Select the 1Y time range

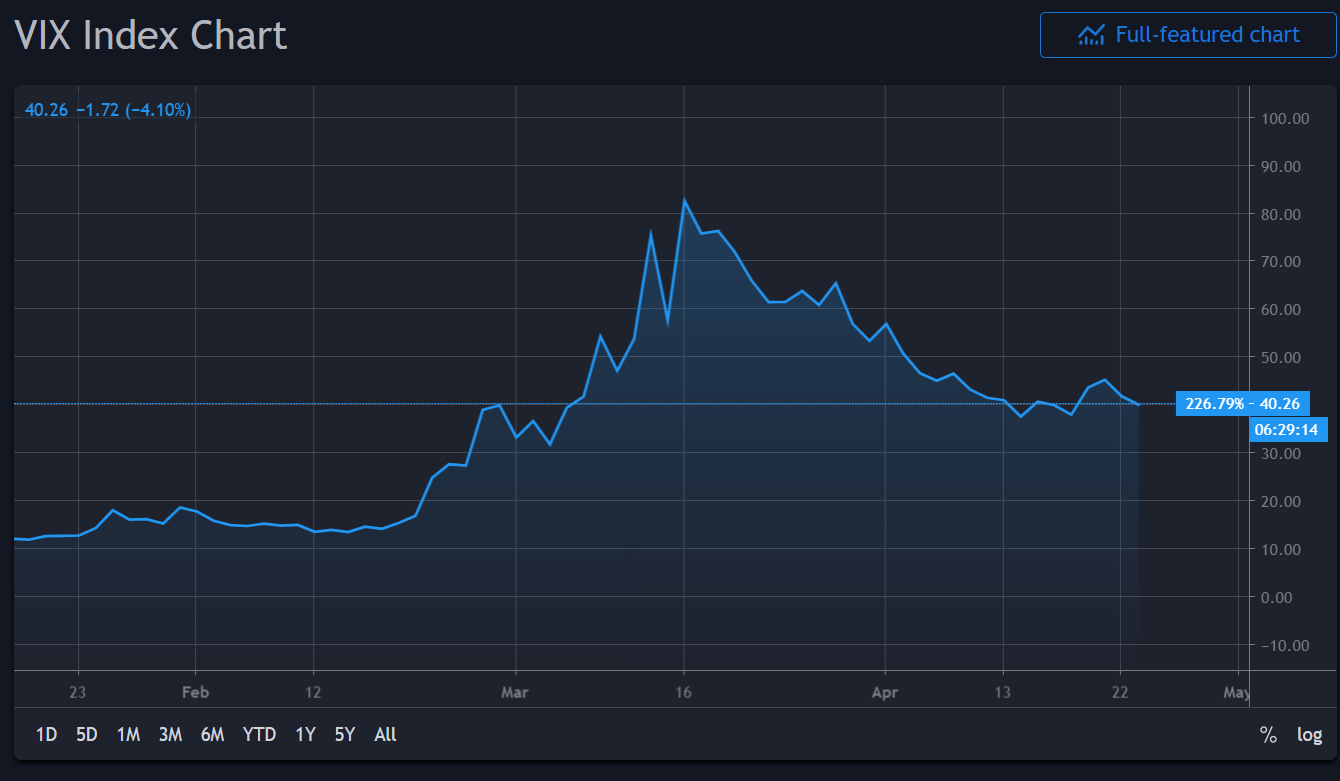point(305,734)
